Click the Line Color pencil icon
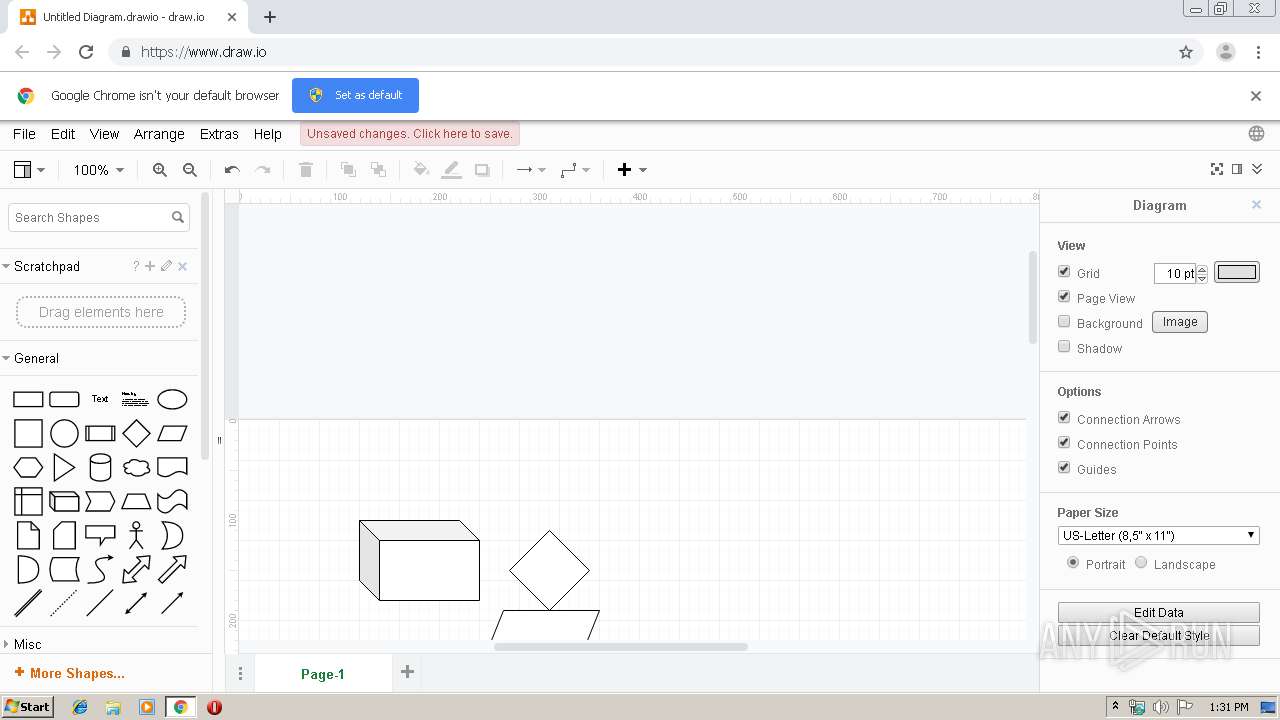This screenshot has height=720, width=1280. click(452, 170)
